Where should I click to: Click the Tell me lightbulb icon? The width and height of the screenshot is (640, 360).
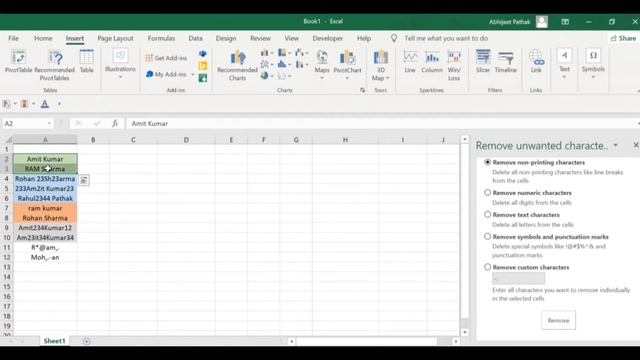pyautogui.click(x=394, y=38)
